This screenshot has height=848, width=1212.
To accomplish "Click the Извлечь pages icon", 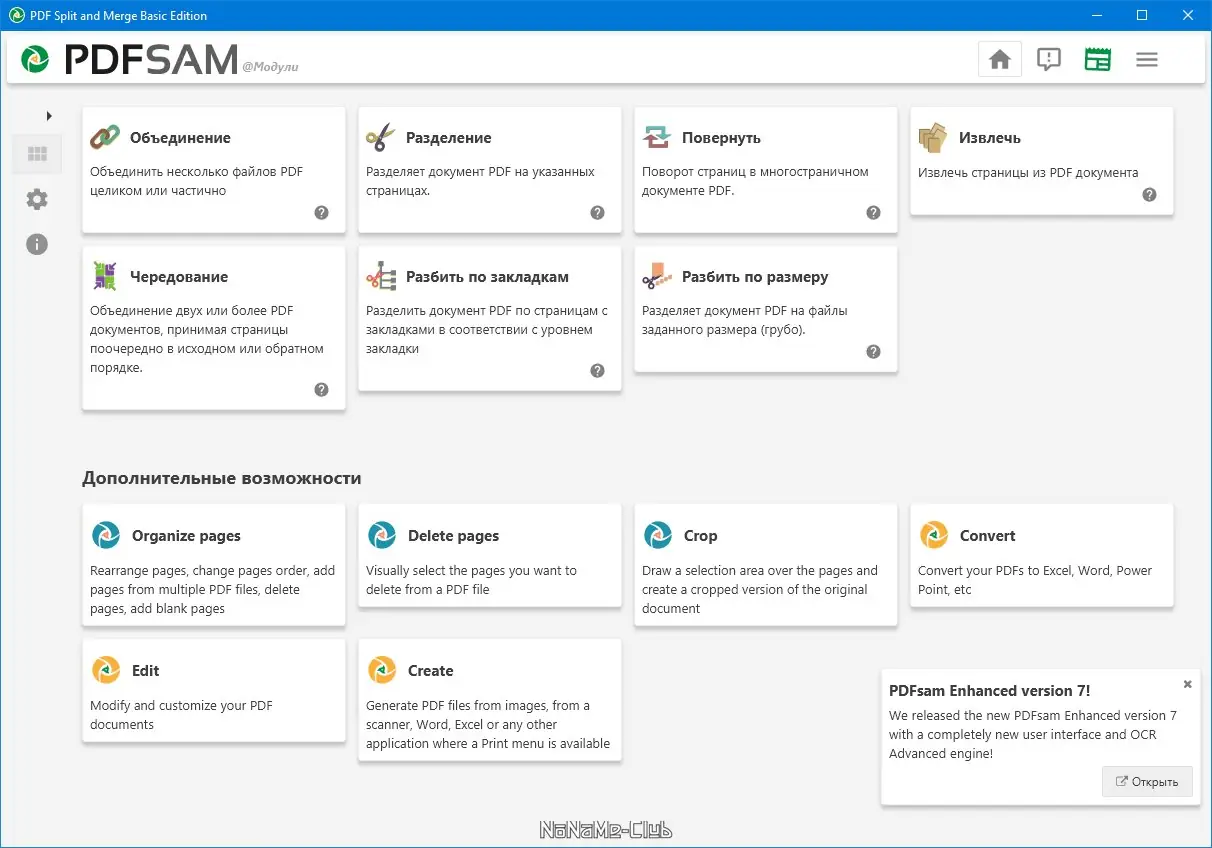I will coord(933,137).
